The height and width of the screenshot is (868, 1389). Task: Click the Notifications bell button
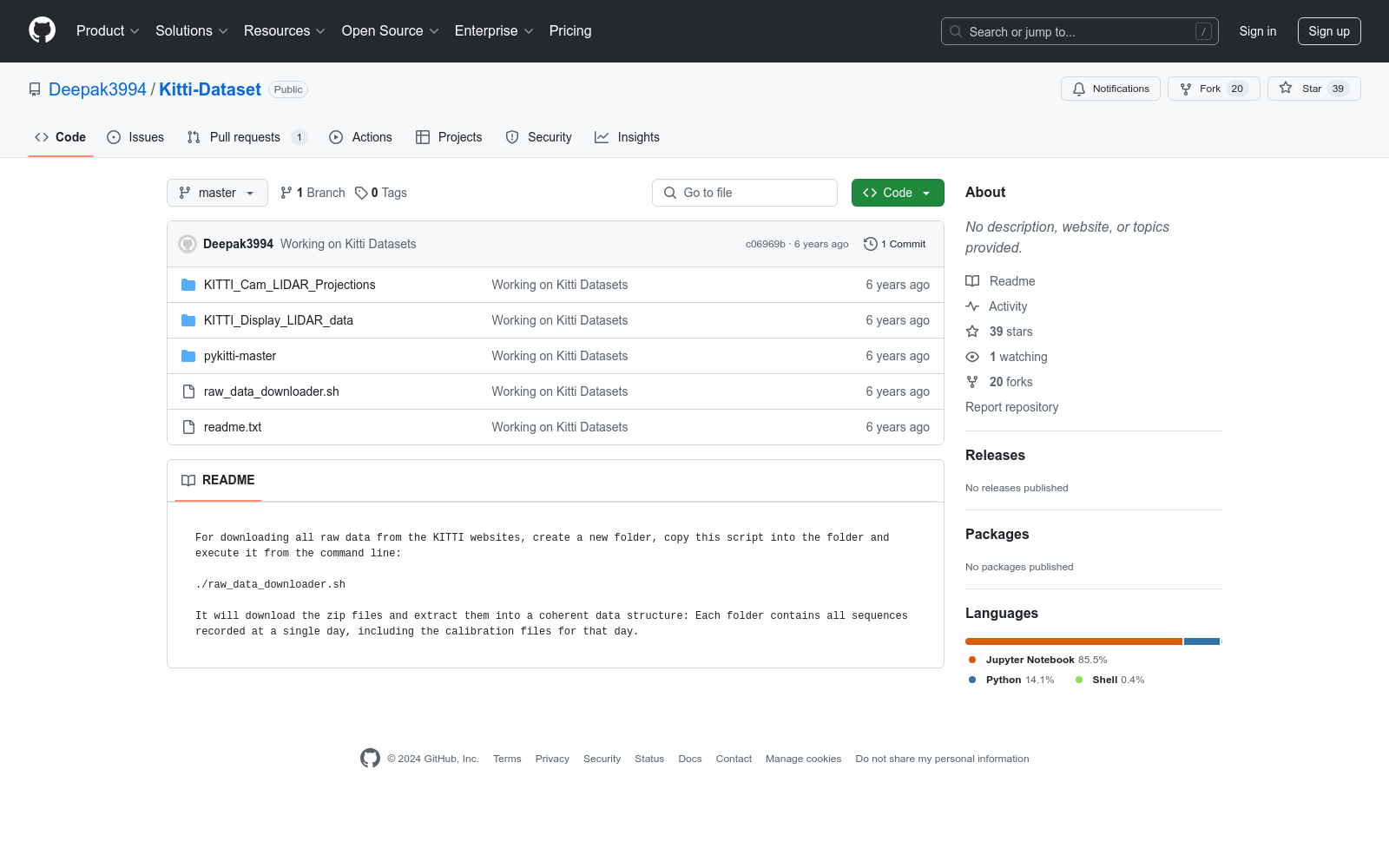click(x=1110, y=89)
